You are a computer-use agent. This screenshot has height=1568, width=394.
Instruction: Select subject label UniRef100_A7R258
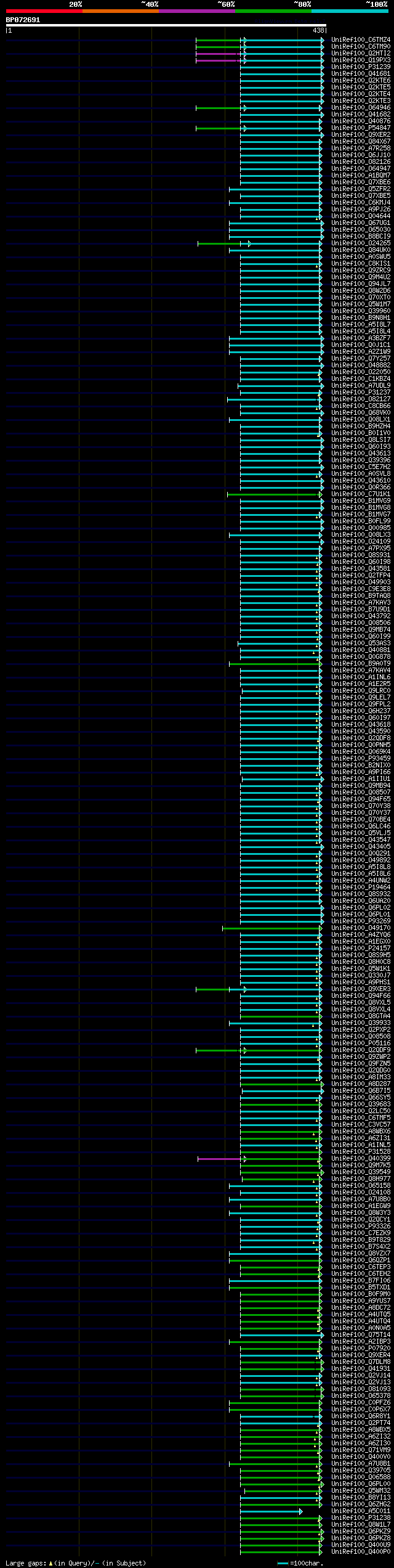[361, 149]
